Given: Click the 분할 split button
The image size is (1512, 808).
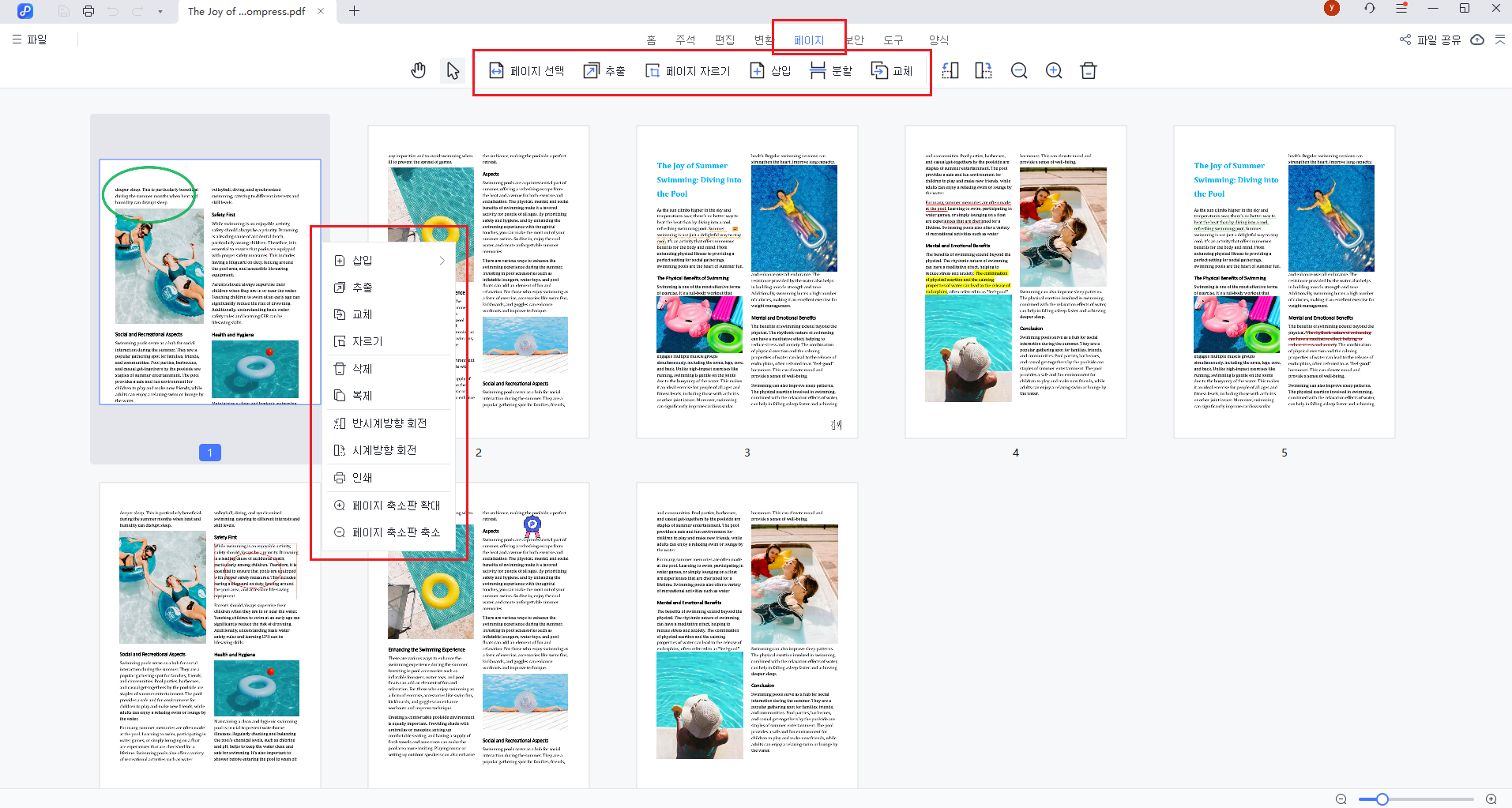Looking at the screenshot, I should (831, 71).
